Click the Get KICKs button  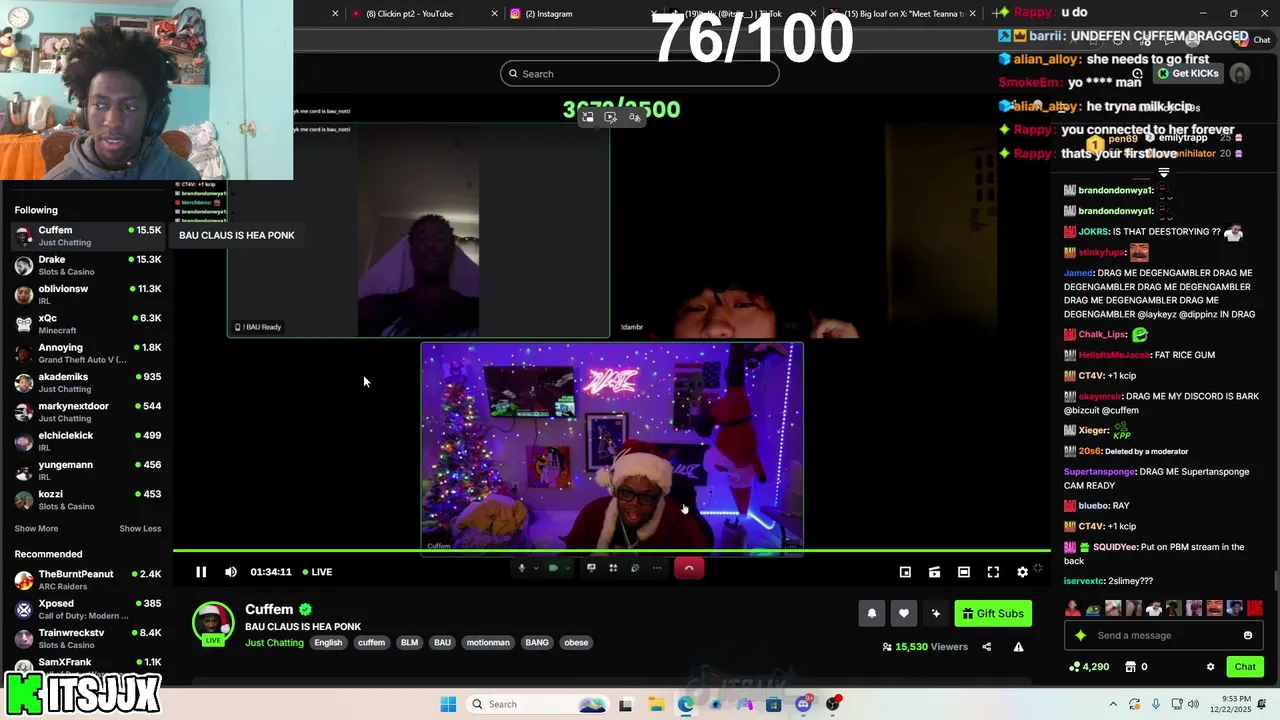1189,74
